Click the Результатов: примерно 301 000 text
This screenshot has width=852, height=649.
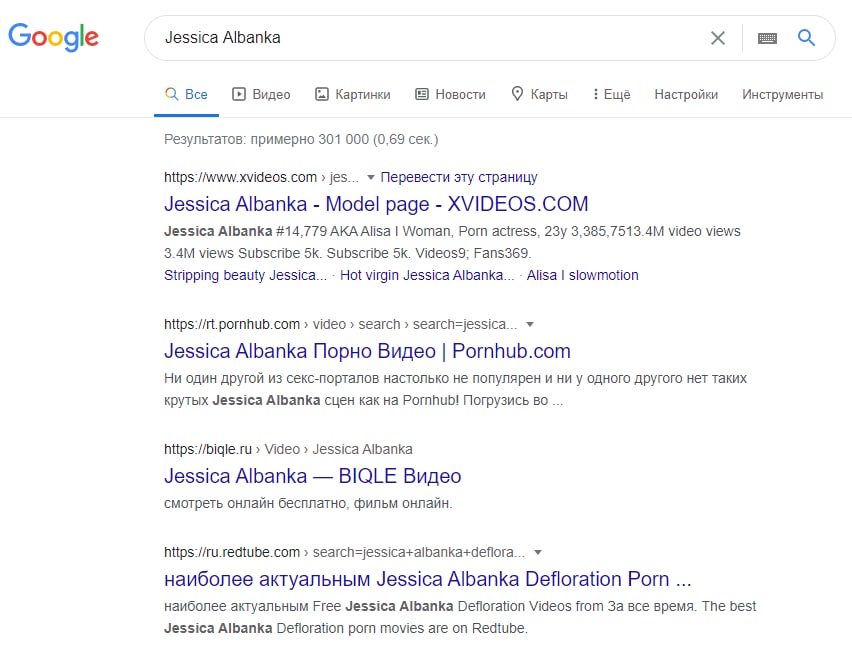coord(301,139)
